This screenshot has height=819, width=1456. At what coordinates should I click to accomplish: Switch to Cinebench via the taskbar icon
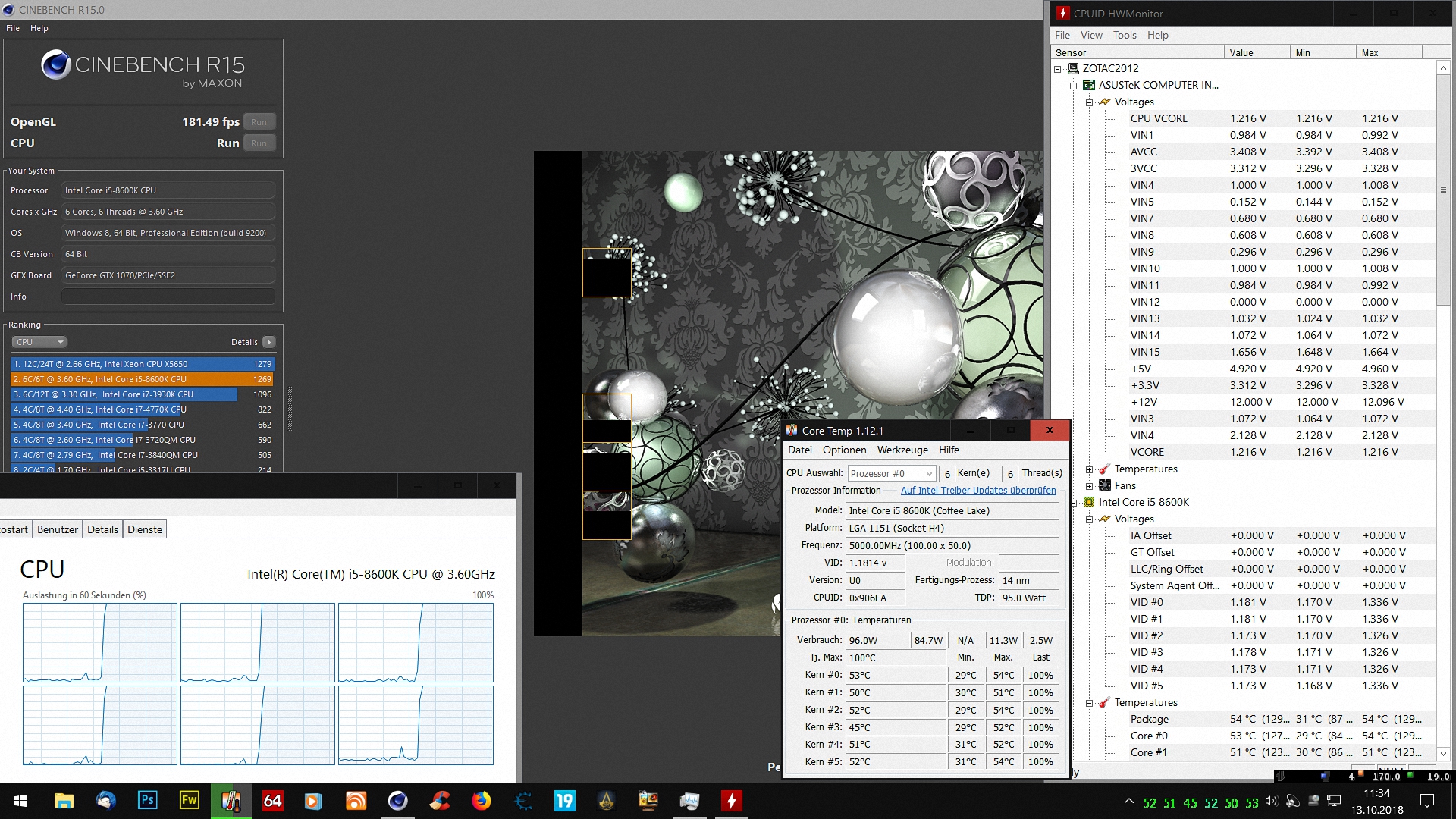click(x=397, y=801)
